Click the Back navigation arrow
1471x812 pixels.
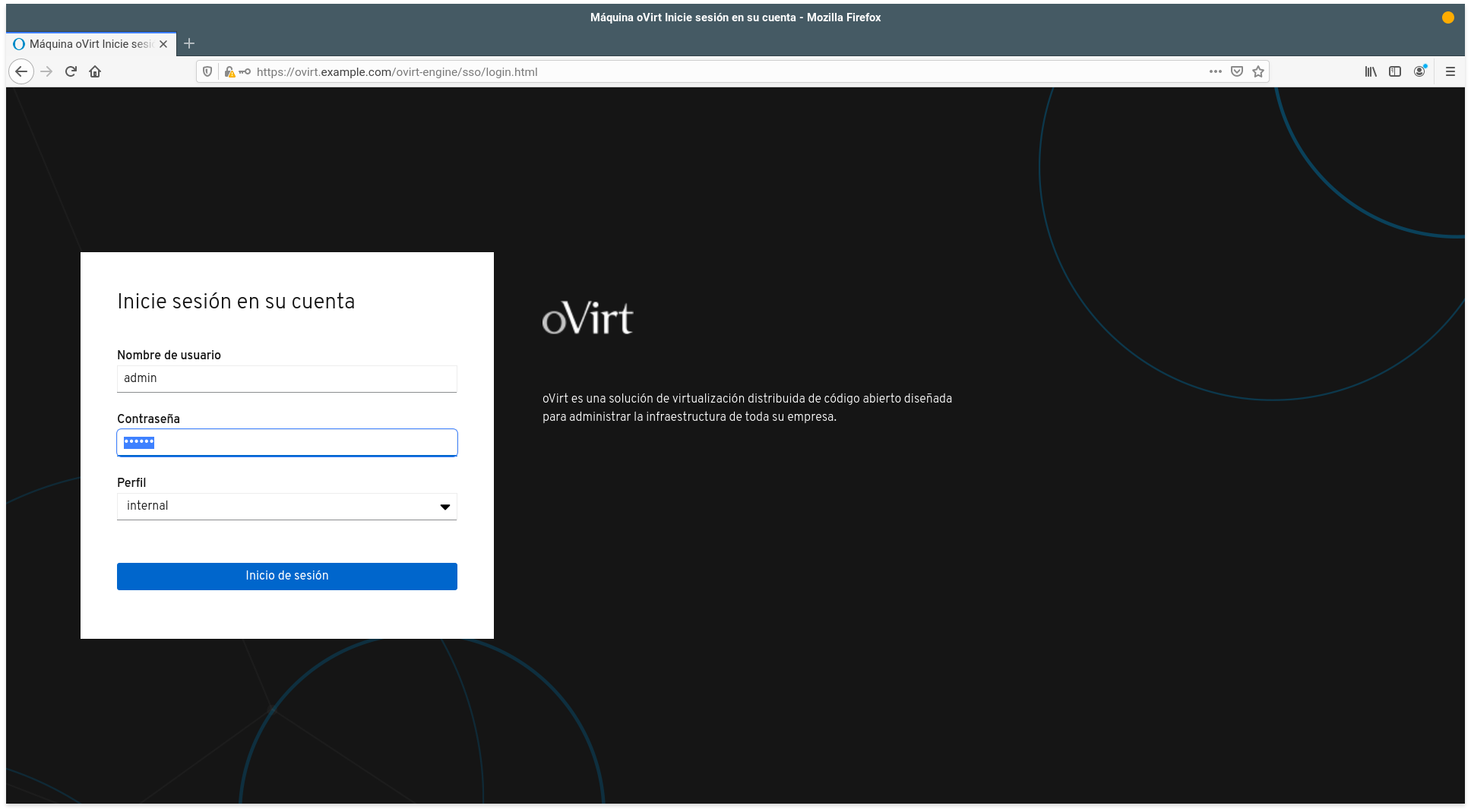click(21, 71)
